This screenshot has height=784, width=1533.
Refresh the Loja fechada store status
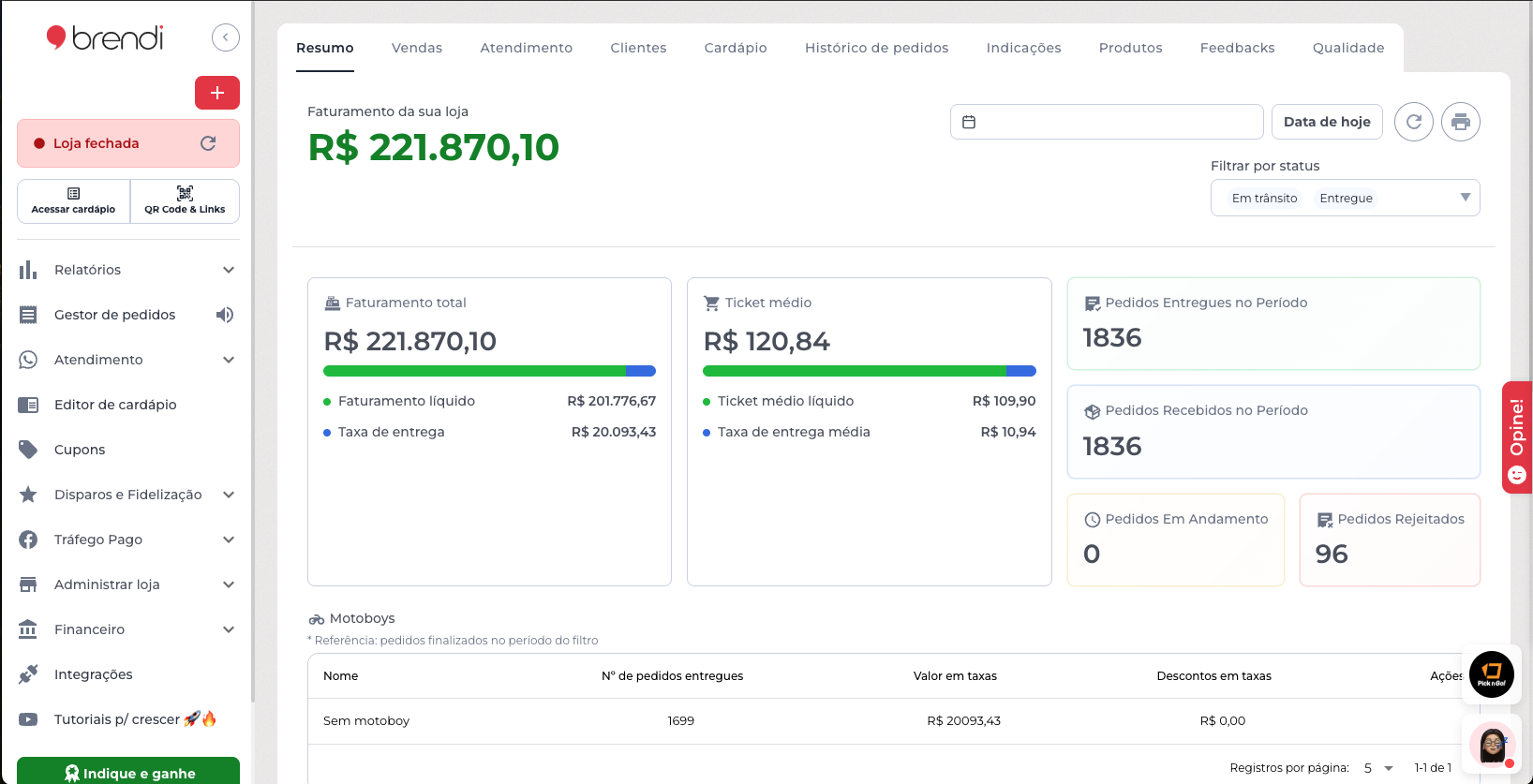208,143
